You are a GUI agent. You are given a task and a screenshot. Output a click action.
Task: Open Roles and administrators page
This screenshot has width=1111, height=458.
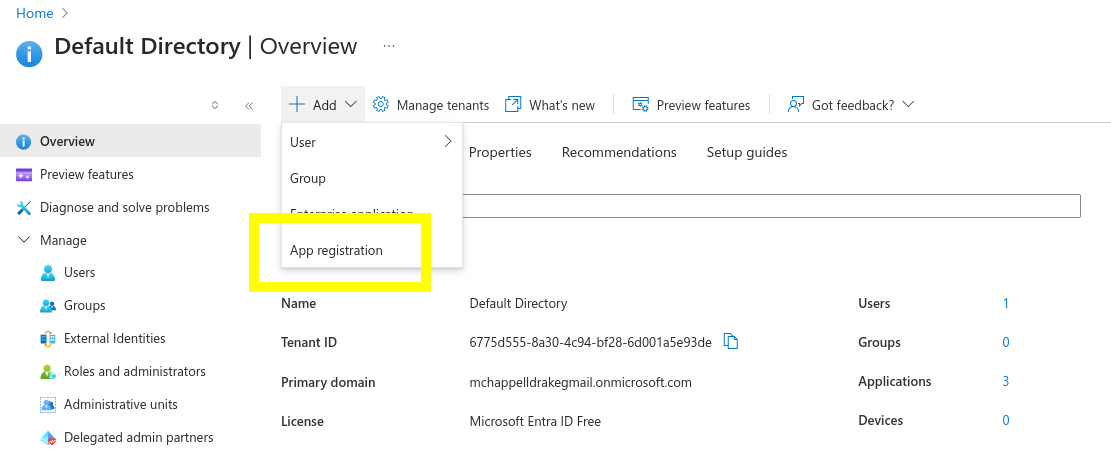[x=134, y=371]
